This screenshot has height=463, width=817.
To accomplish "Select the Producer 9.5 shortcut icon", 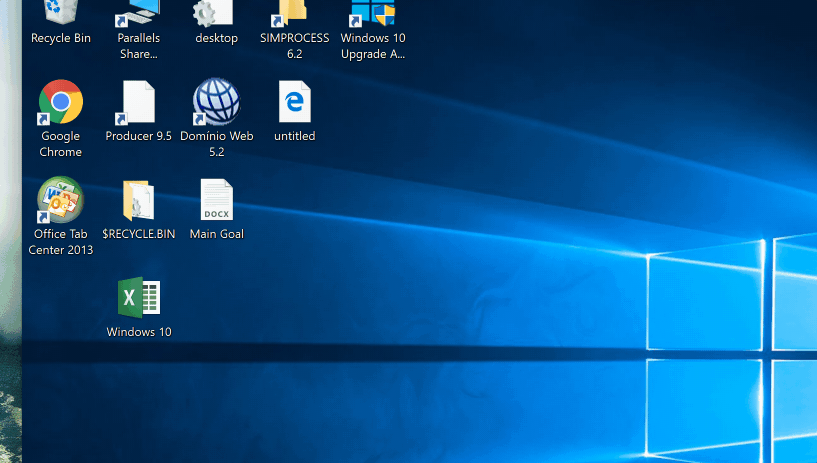I will pos(138,102).
